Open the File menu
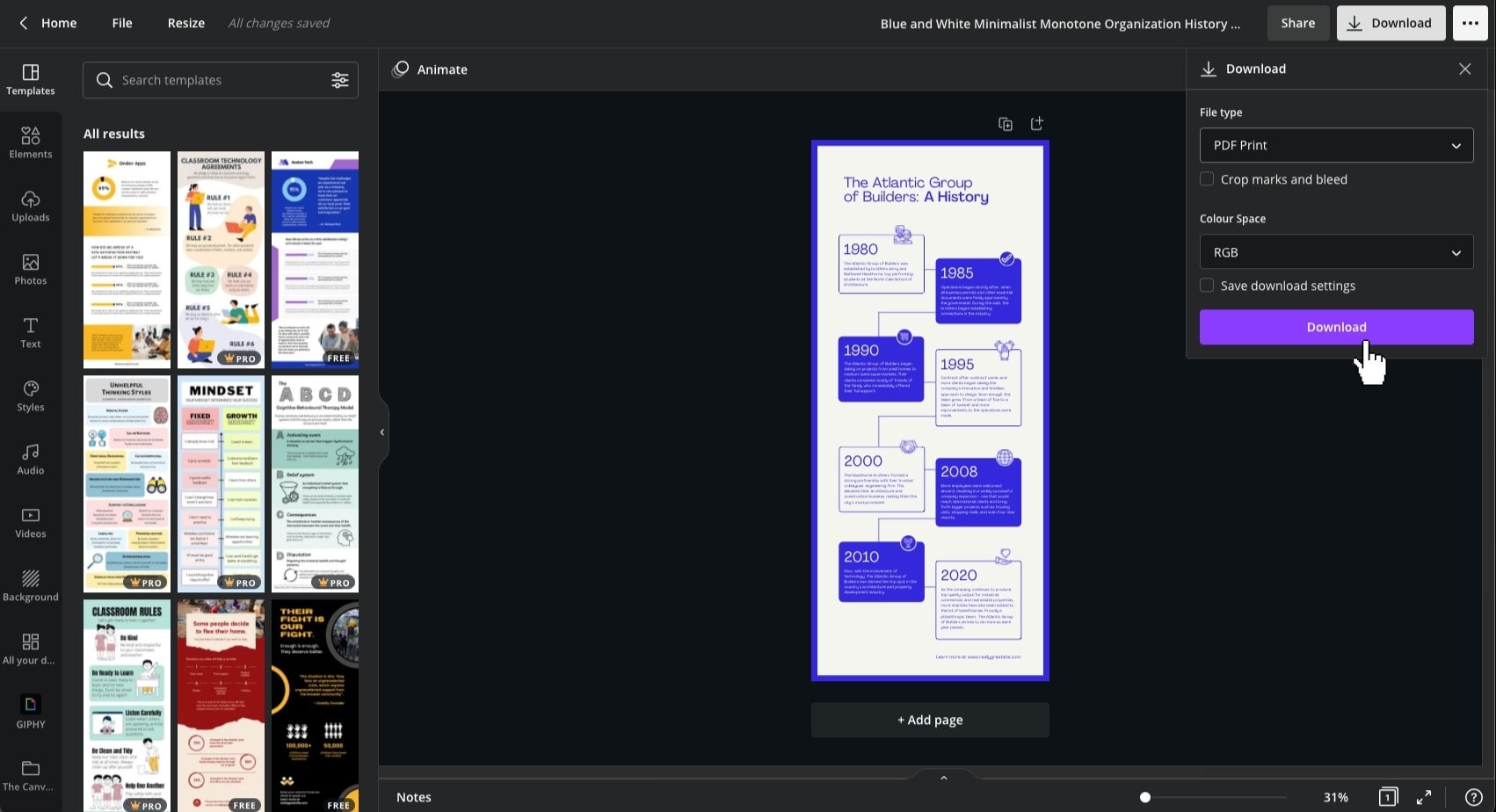 [121, 23]
